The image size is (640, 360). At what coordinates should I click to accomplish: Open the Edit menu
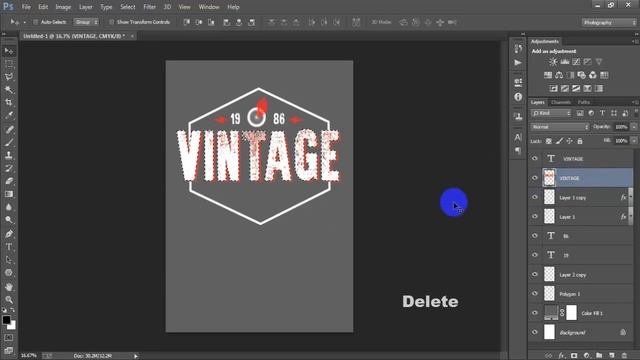click(43, 7)
